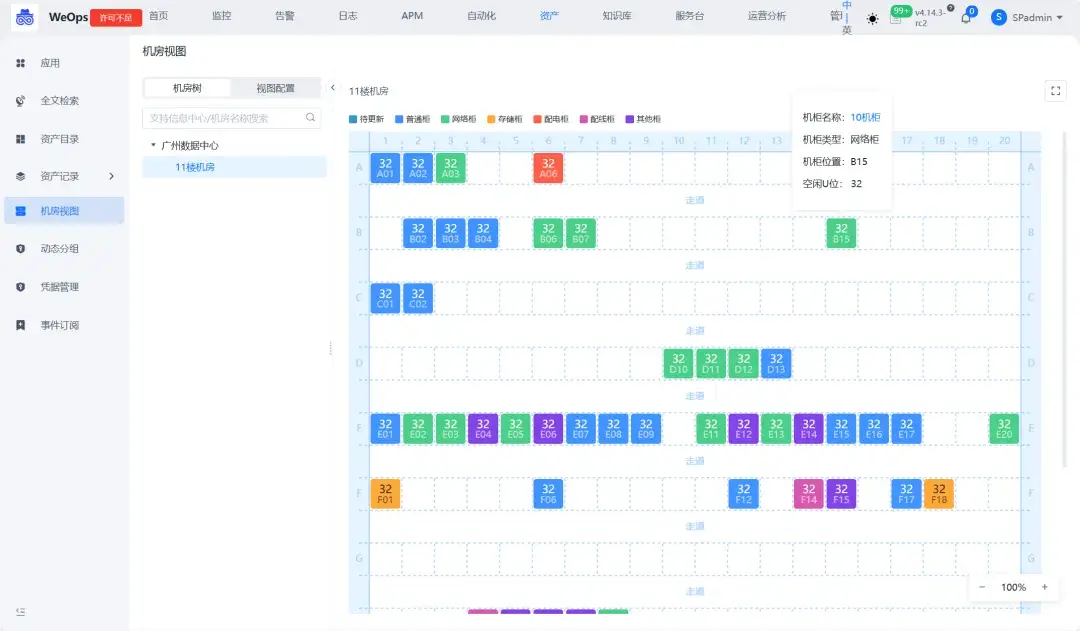Select purple cabinet E04

pos(483,428)
